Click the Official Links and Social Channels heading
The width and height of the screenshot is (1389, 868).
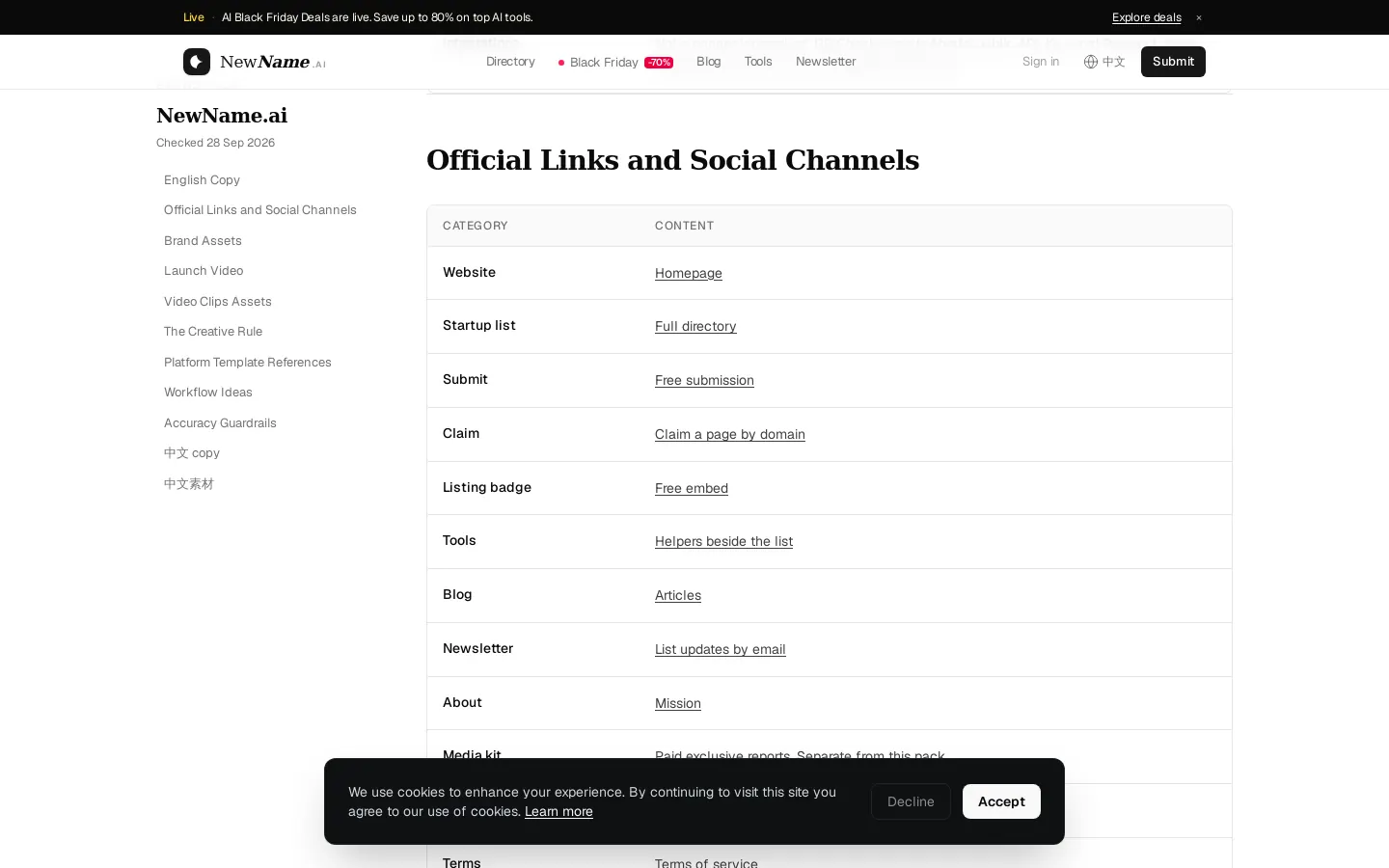(x=673, y=160)
